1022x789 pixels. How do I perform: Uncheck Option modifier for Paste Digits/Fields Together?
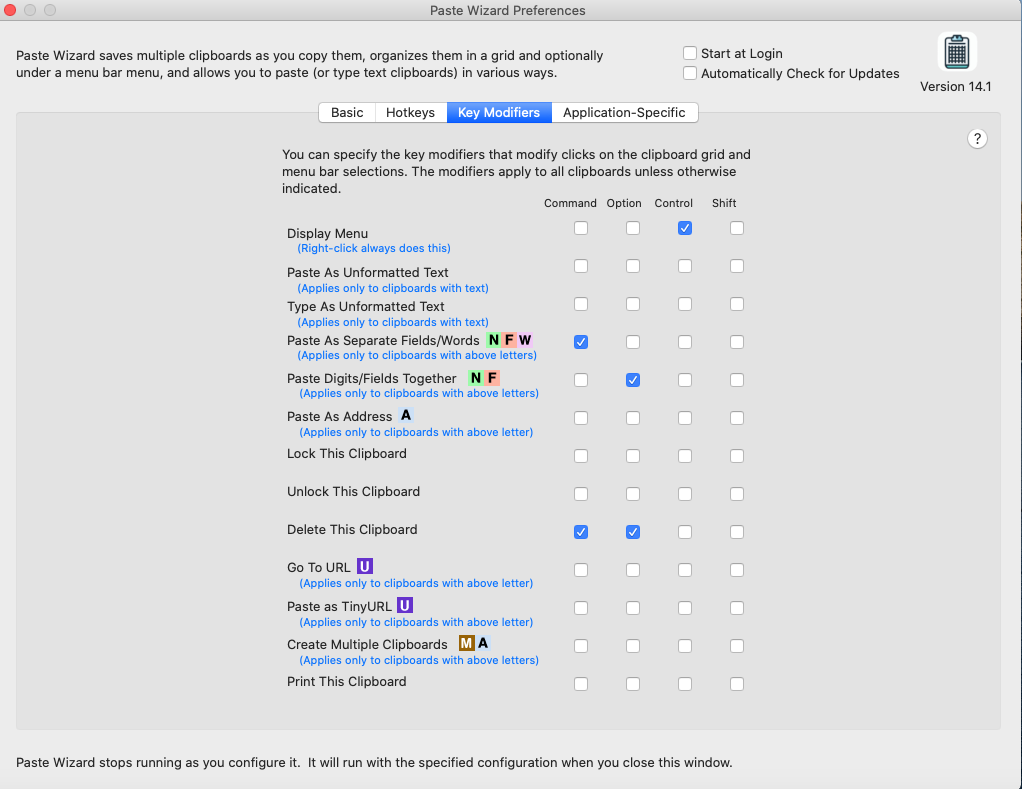click(x=633, y=380)
